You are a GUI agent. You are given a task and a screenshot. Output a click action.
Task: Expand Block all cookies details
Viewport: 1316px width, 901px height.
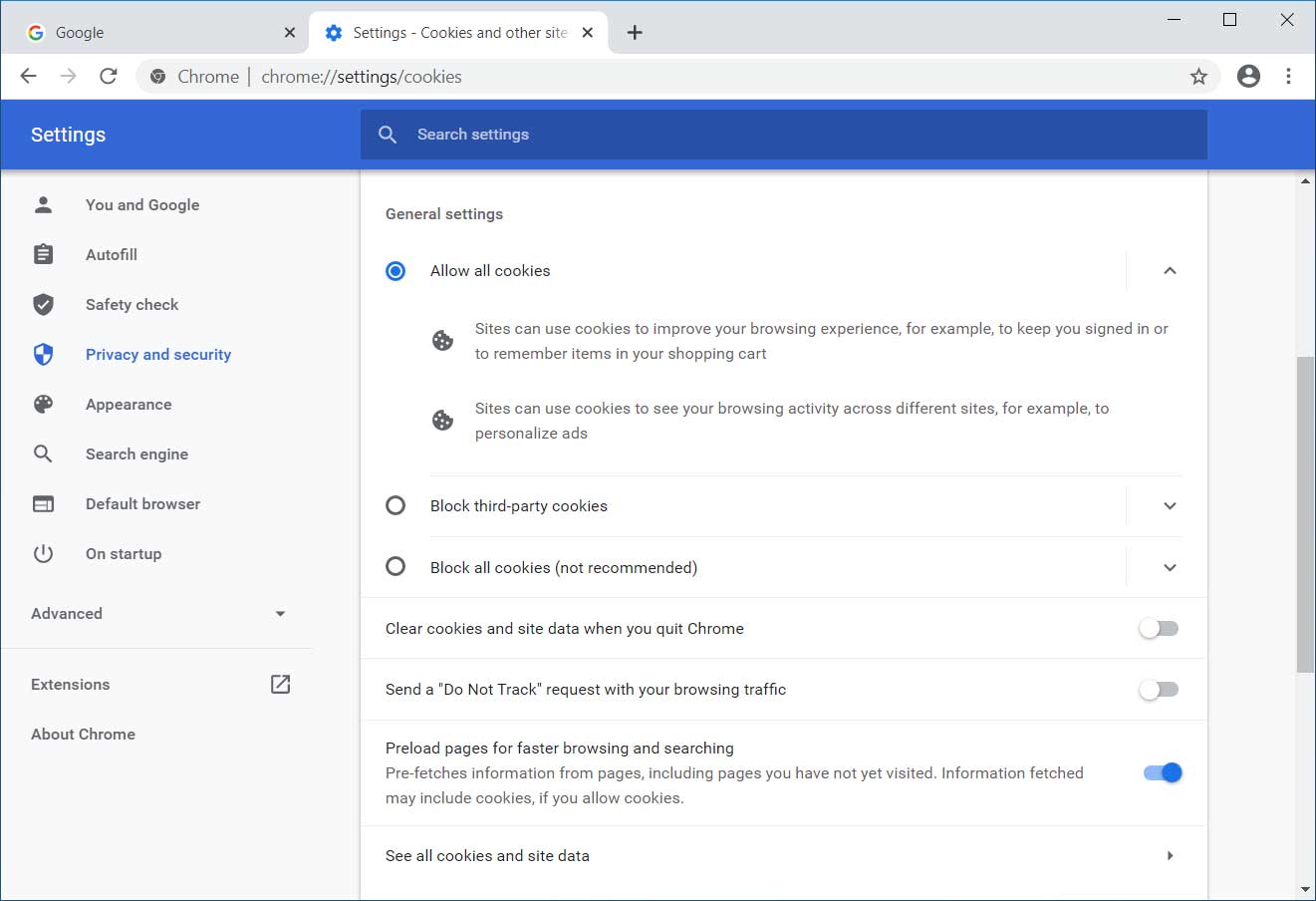pos(1170,567)
